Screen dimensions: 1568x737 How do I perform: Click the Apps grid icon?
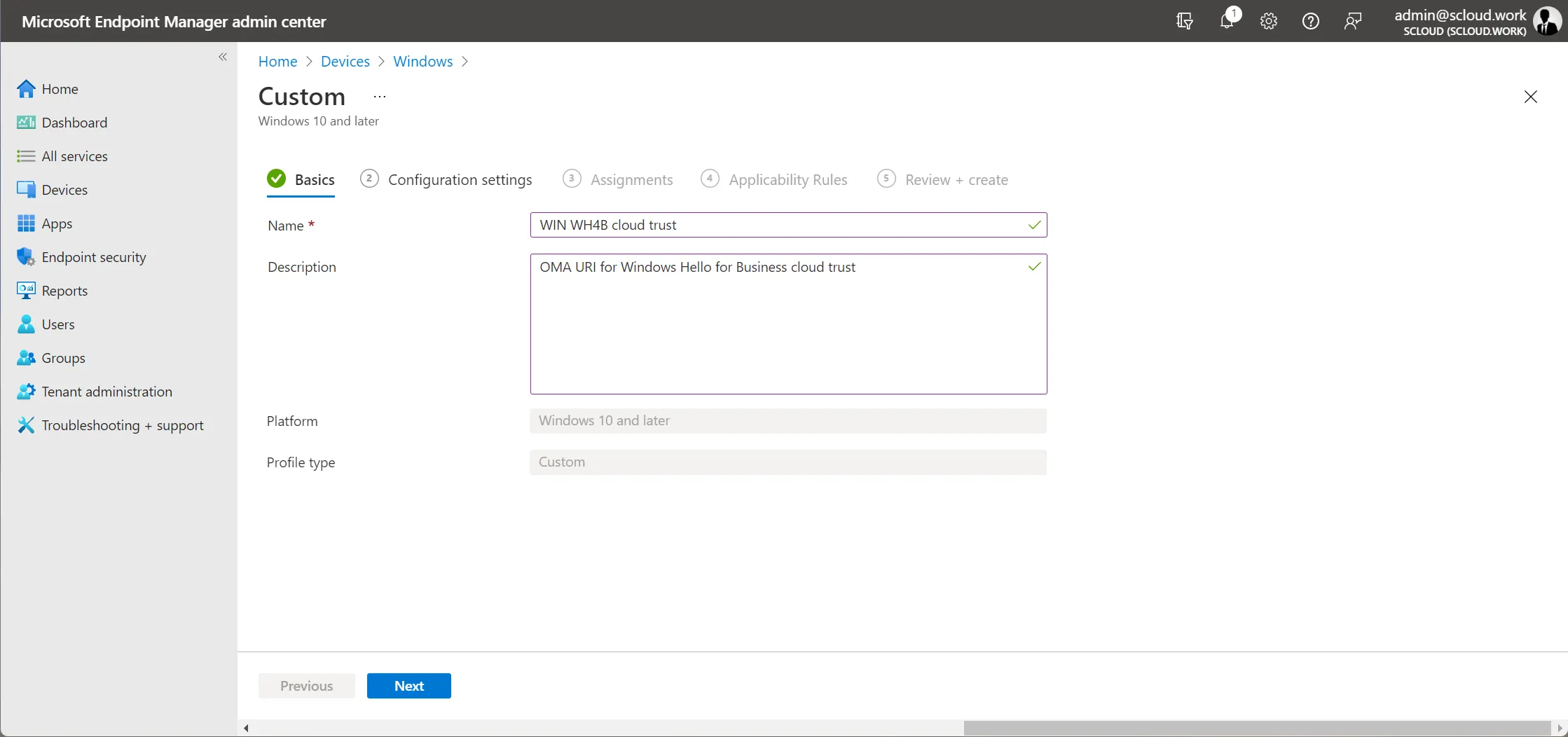pyautogui.click(x=26, y=223)
